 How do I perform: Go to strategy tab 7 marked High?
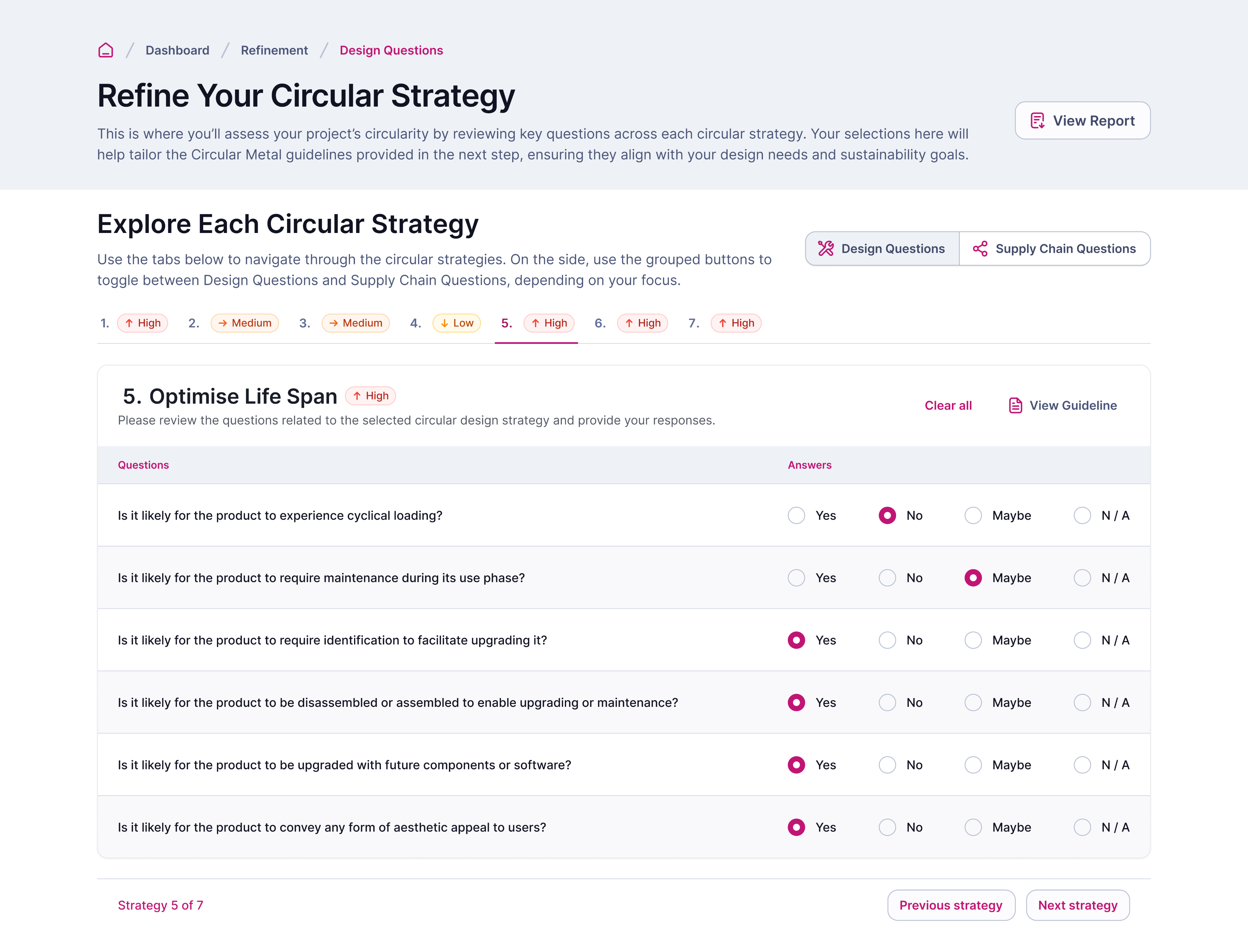coord(724,323)
